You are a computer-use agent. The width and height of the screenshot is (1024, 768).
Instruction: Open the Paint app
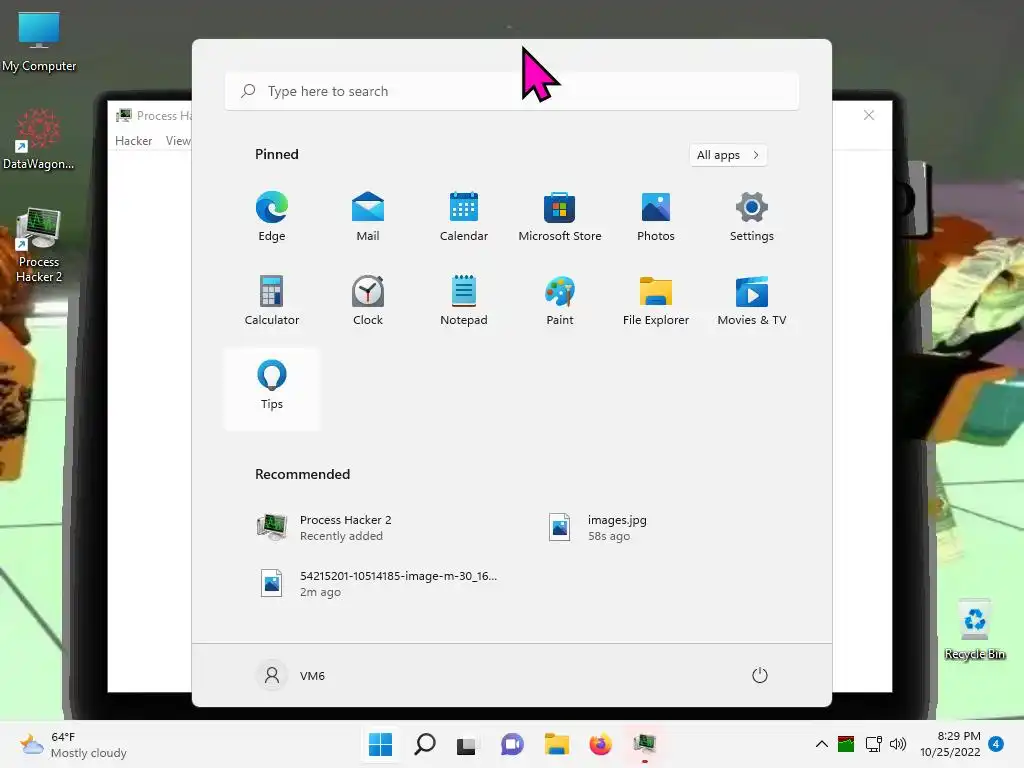560,300
